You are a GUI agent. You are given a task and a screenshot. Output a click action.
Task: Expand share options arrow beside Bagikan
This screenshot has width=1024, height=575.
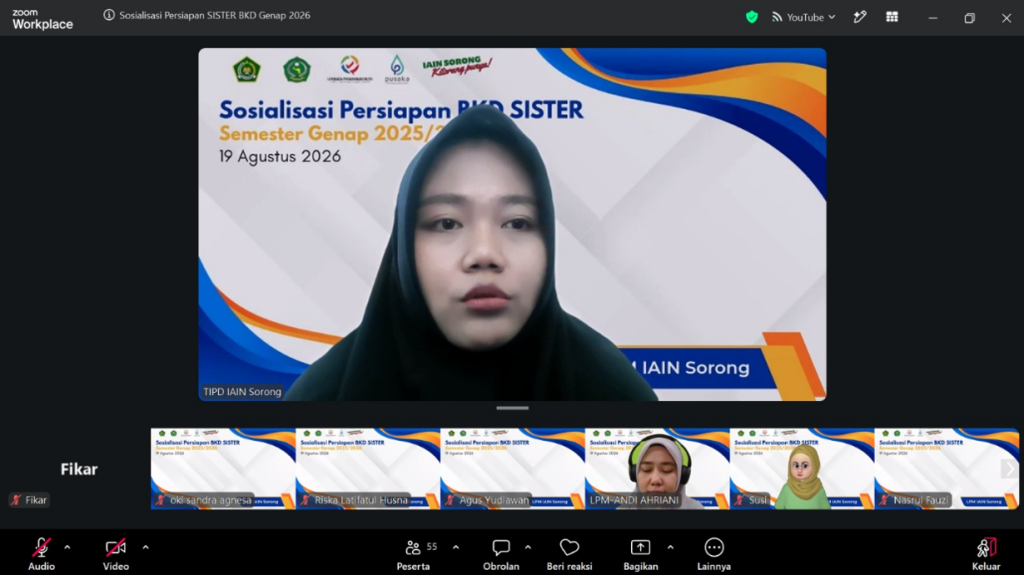tap(670, 548)
